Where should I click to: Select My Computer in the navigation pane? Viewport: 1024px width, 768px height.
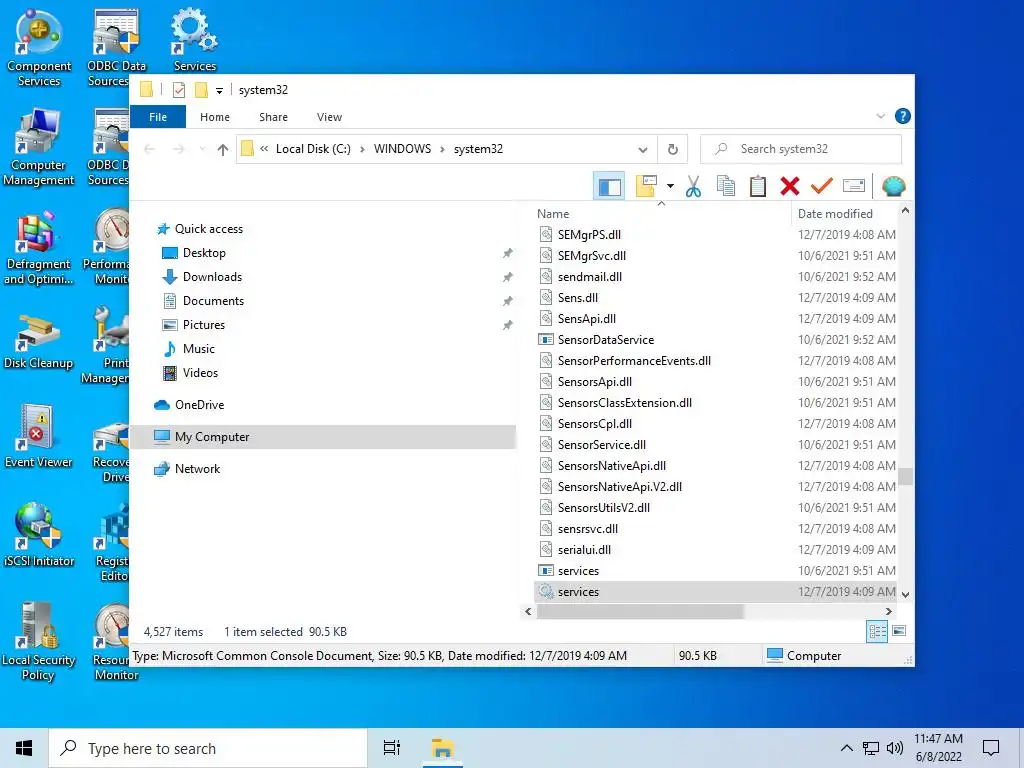(x=323, y=437)
